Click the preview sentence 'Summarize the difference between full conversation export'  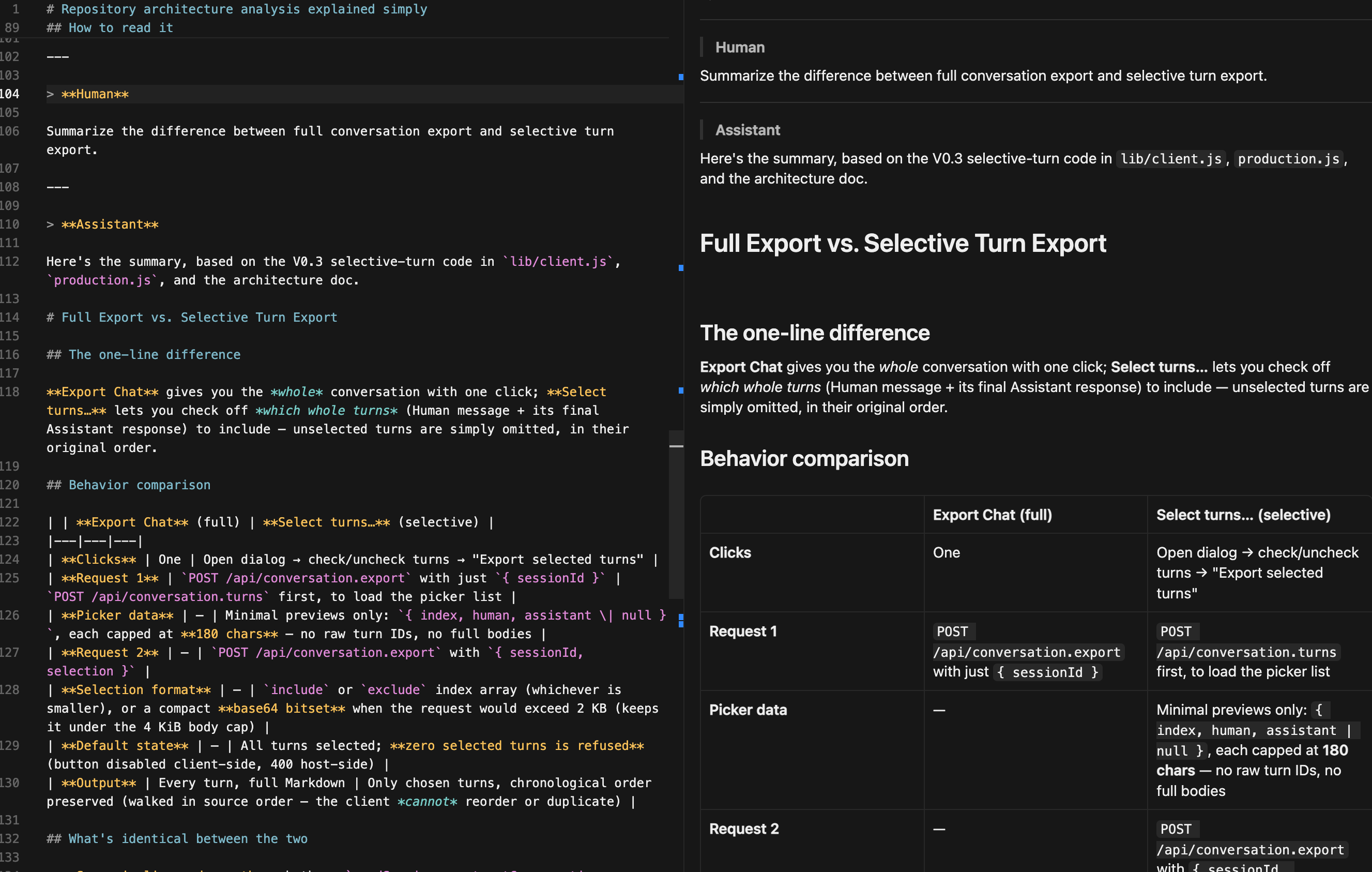(x=983, y=76)
